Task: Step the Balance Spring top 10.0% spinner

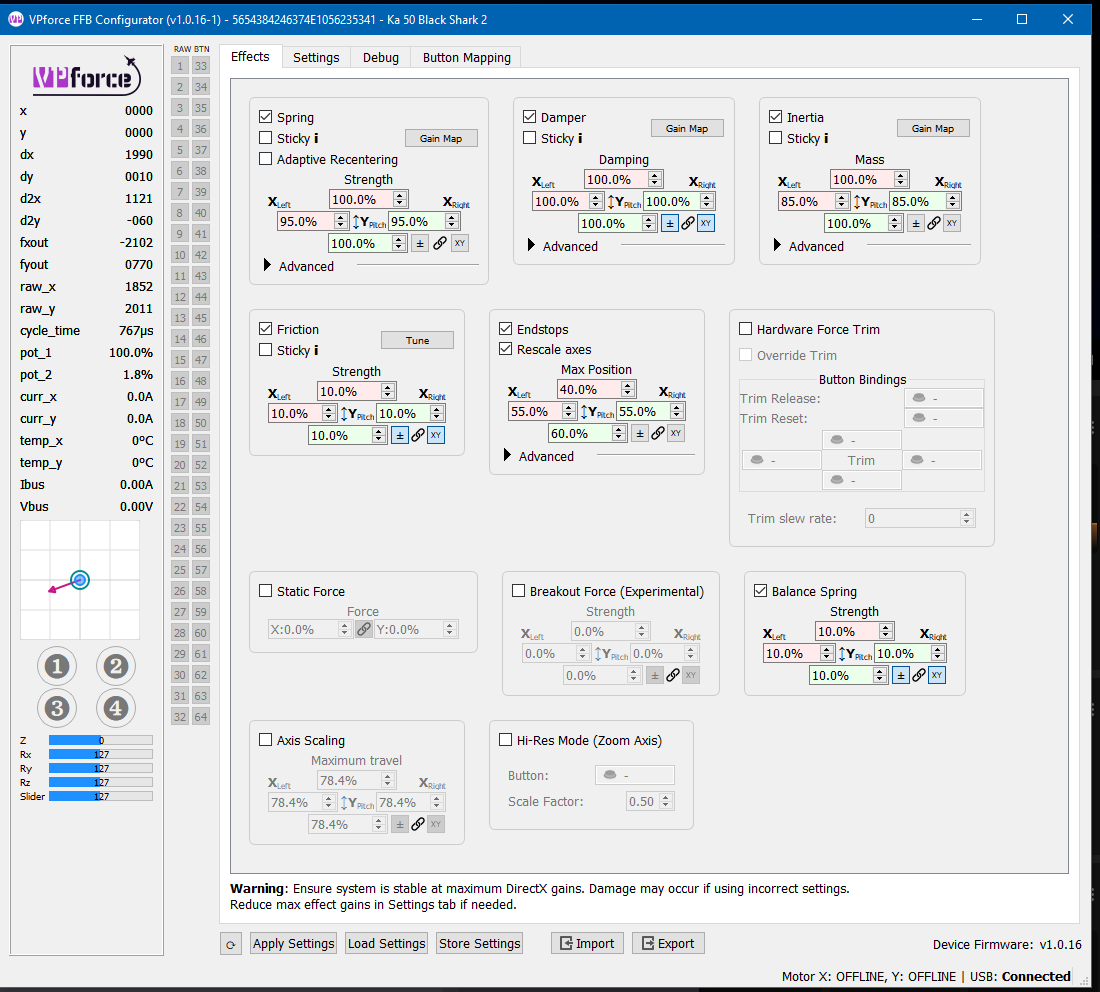Action: click(x=886, y=631)
